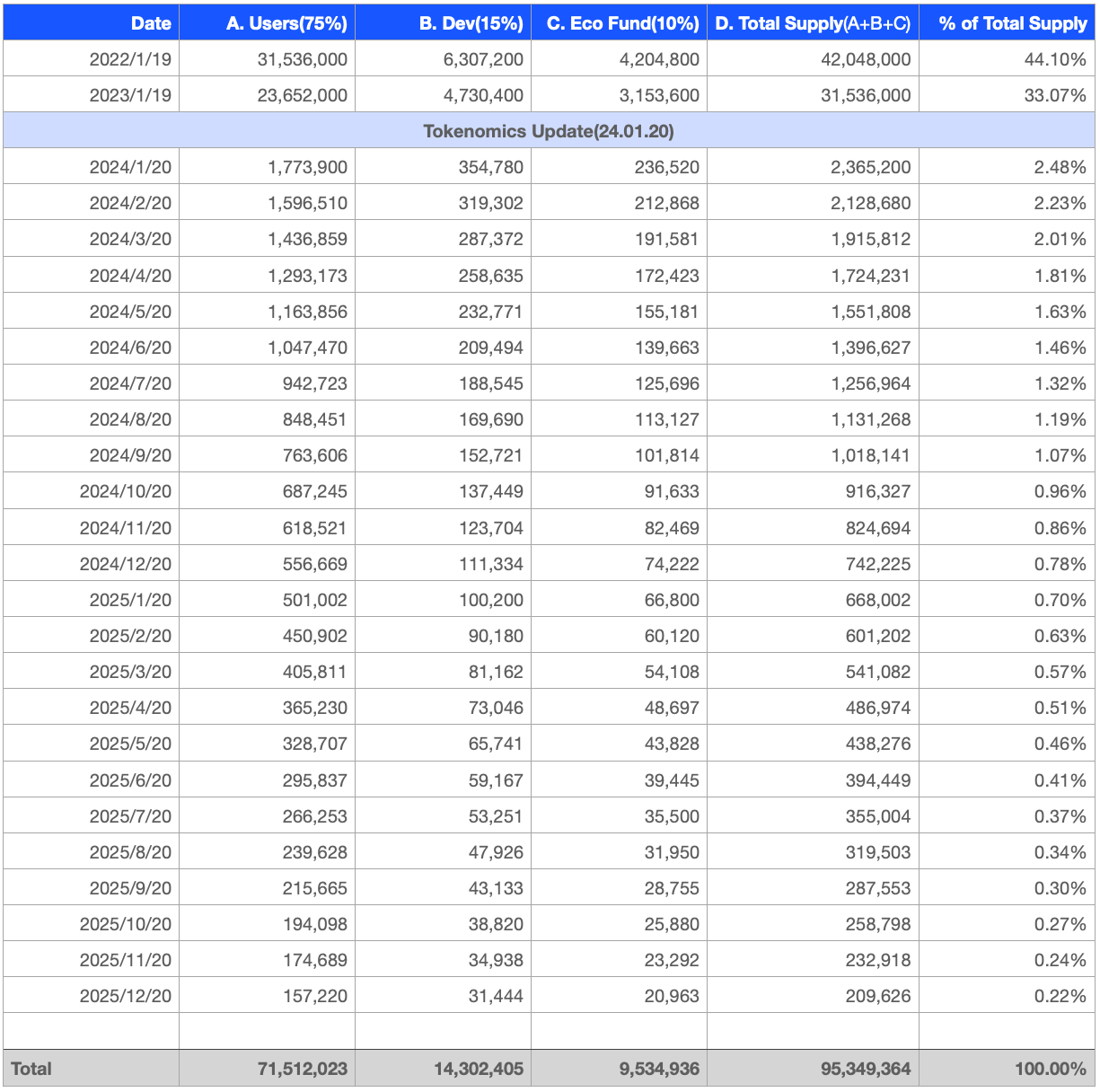Click the 44.10% percentage cell

tap(1055, 59)
